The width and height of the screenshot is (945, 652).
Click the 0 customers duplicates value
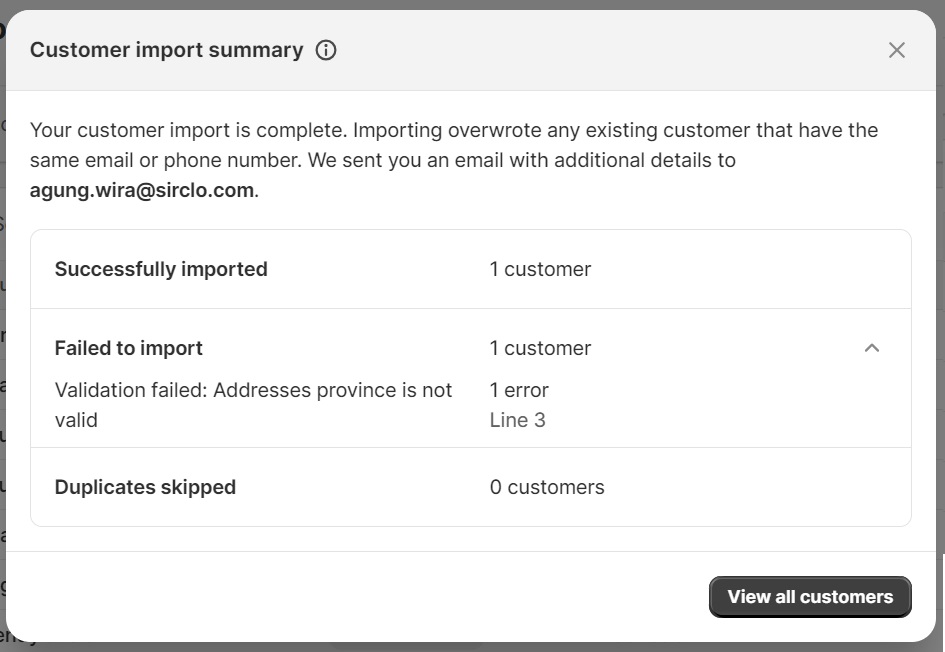click(x=547, y=487)
